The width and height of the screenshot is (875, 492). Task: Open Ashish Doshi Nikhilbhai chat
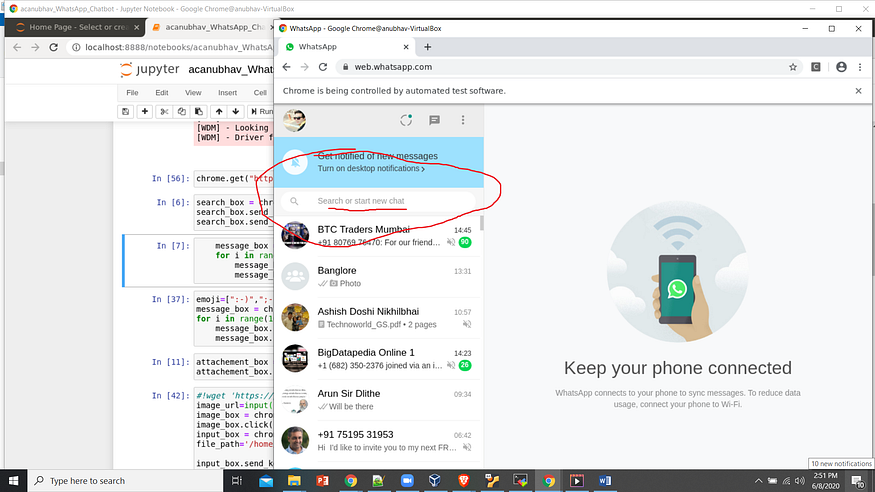coord(379,317)
